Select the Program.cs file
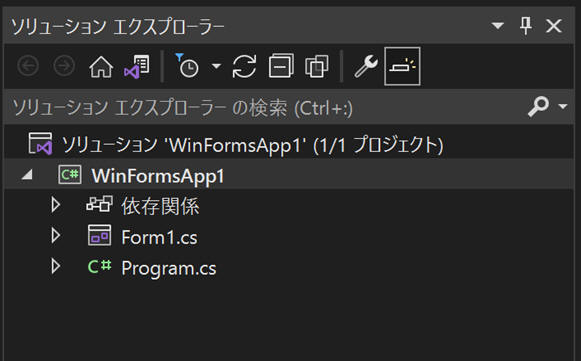Screen dimensions: 581x361 pos(169,268)
